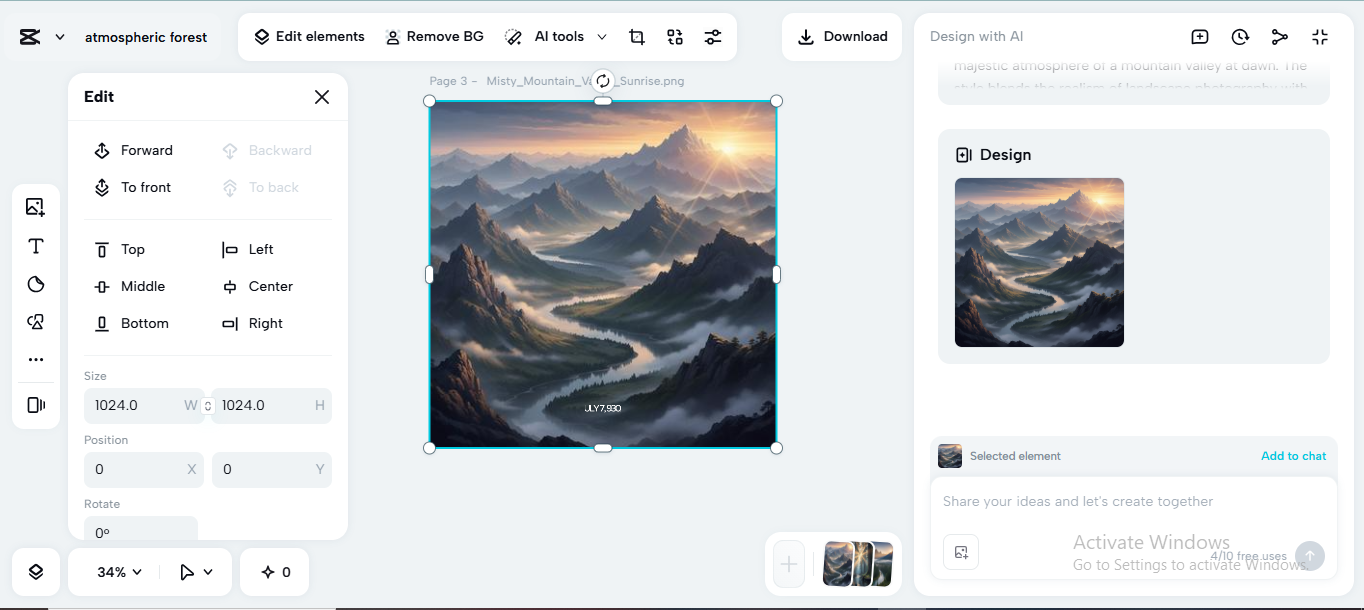Viewport: 1364px width, 610px height.
Task: Click the Download button
Action: pos(842,37)
